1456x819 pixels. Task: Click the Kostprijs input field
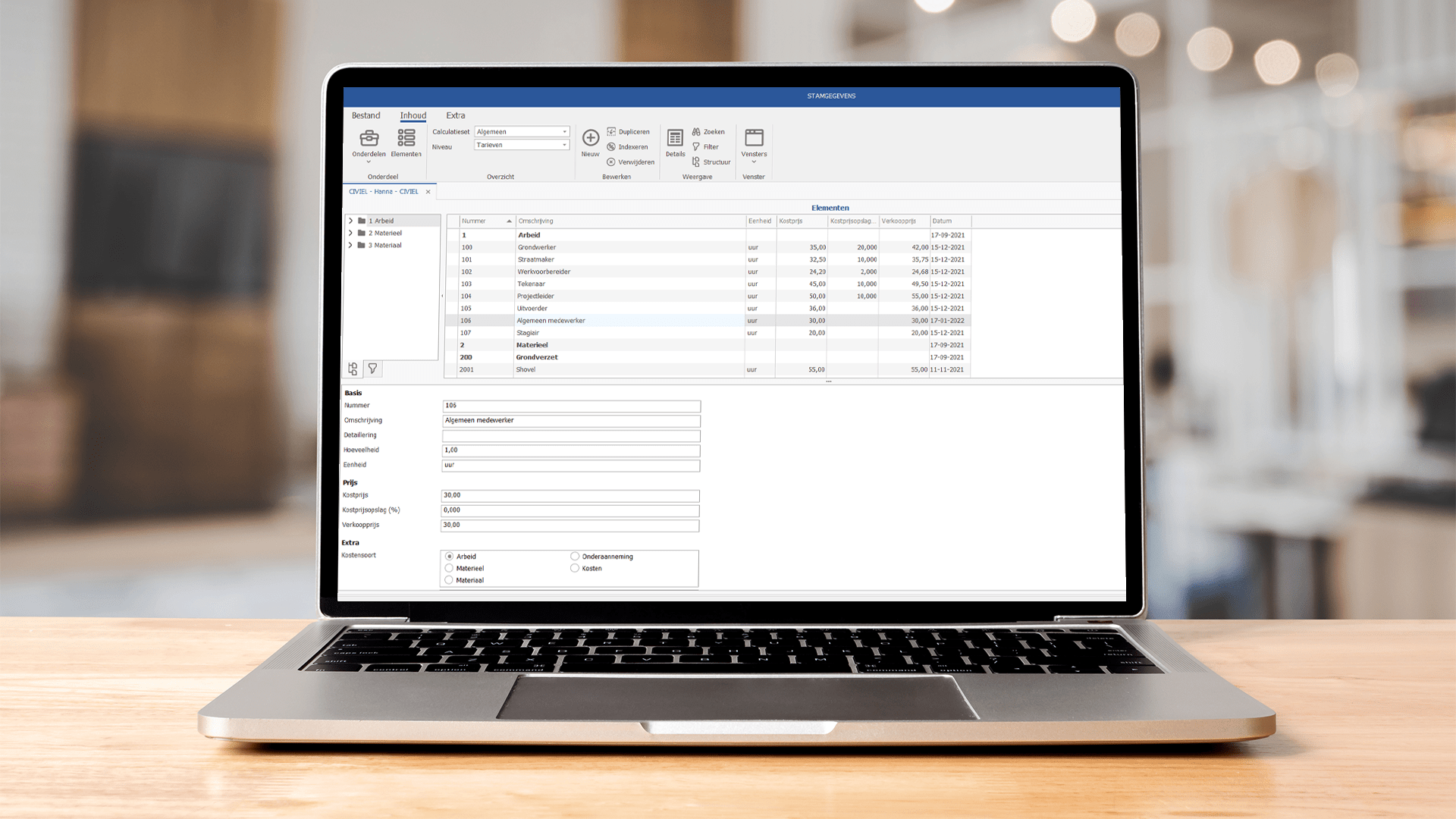pos(570,496)
